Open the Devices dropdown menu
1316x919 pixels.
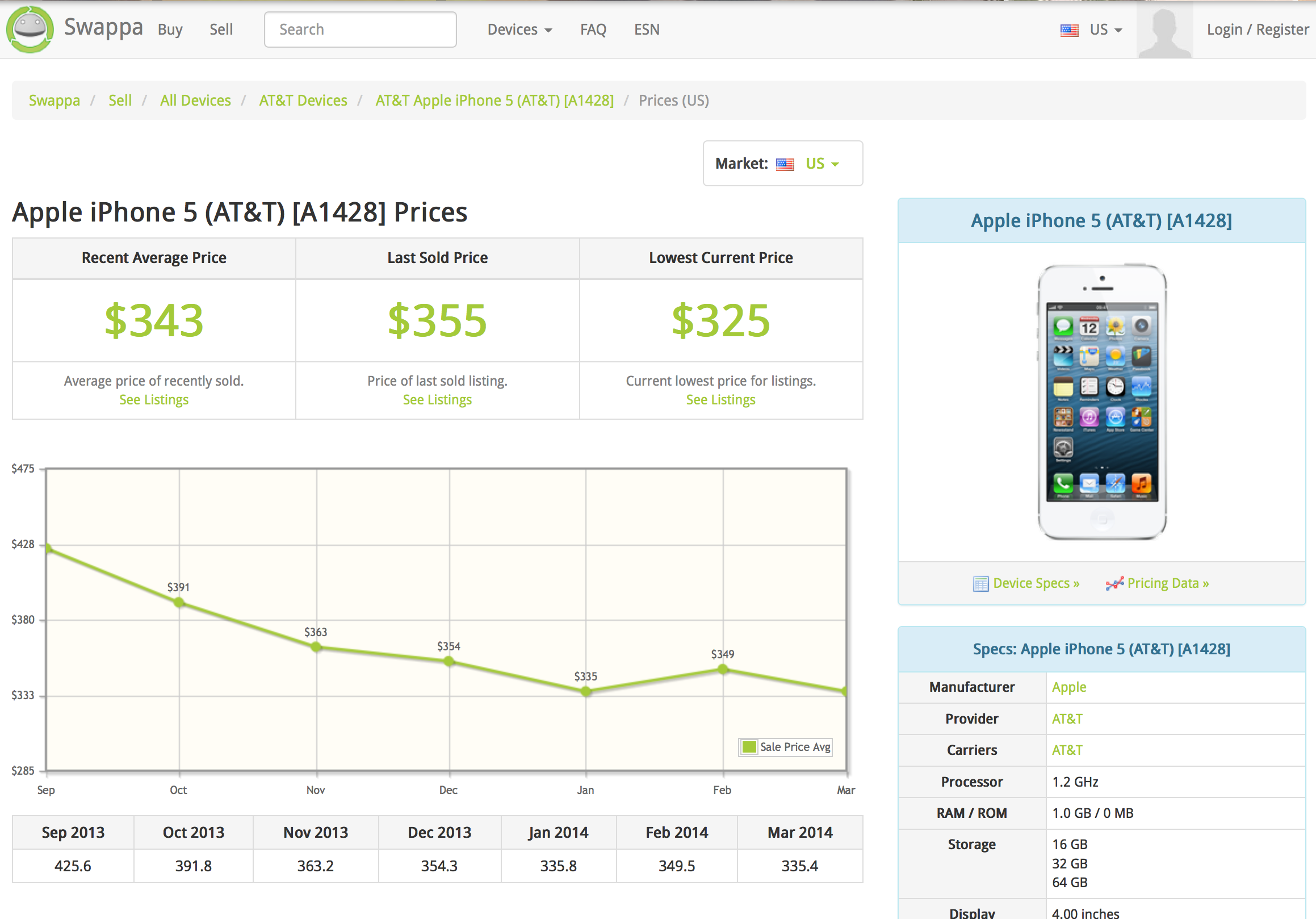tap(519, 30)
